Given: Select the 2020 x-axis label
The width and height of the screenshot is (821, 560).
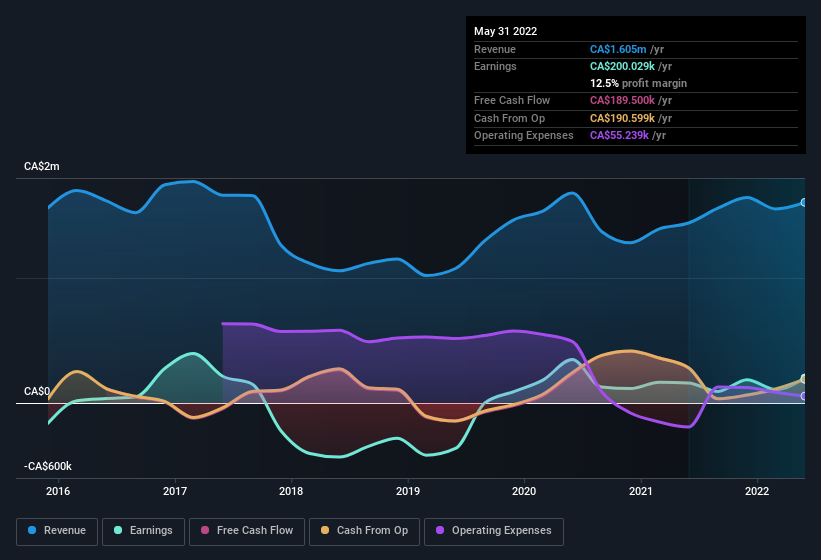Looking at the screenshot, I should pyautogui.click(x=524, y=491).
